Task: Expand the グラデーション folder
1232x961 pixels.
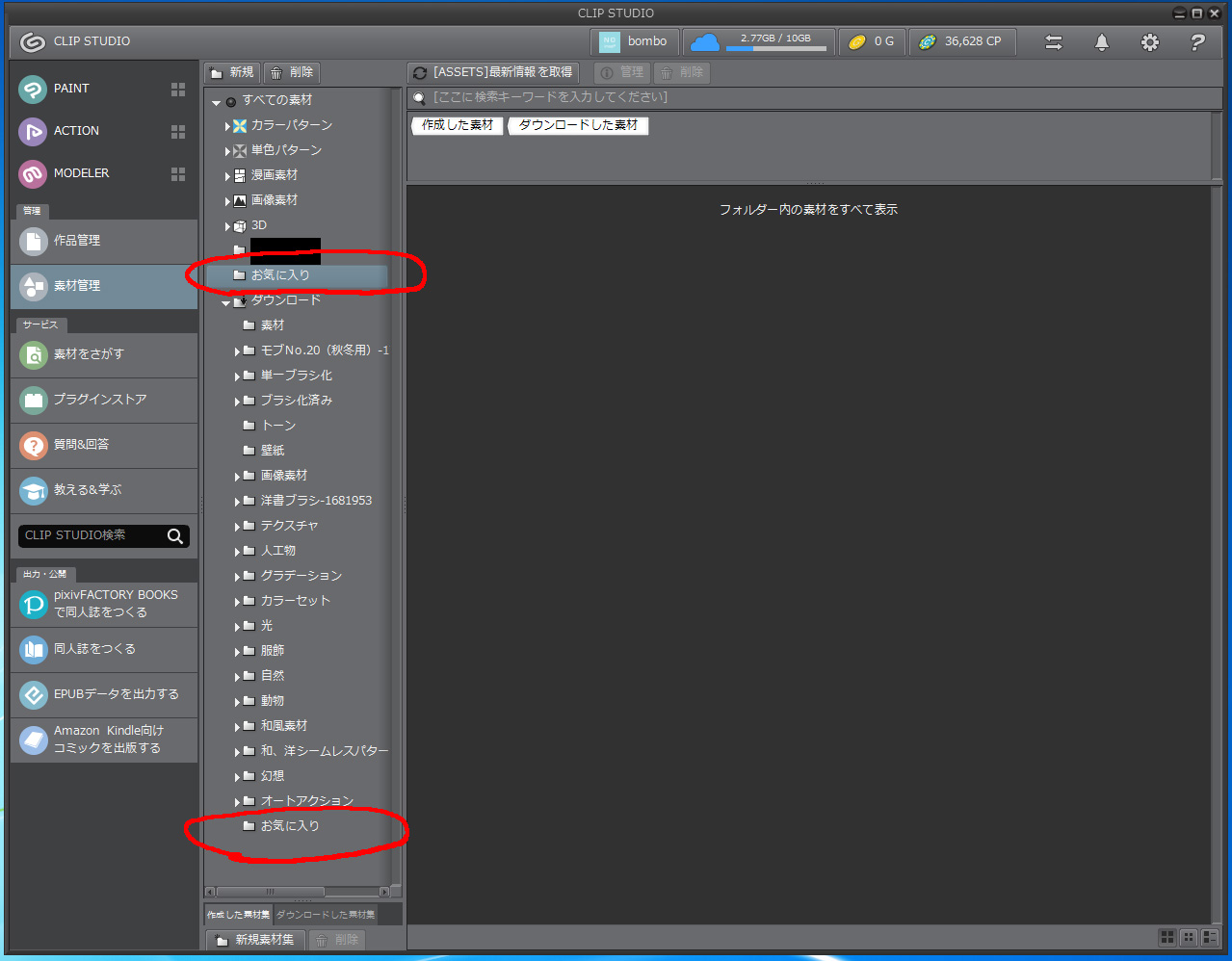Action: coord(237,577)
